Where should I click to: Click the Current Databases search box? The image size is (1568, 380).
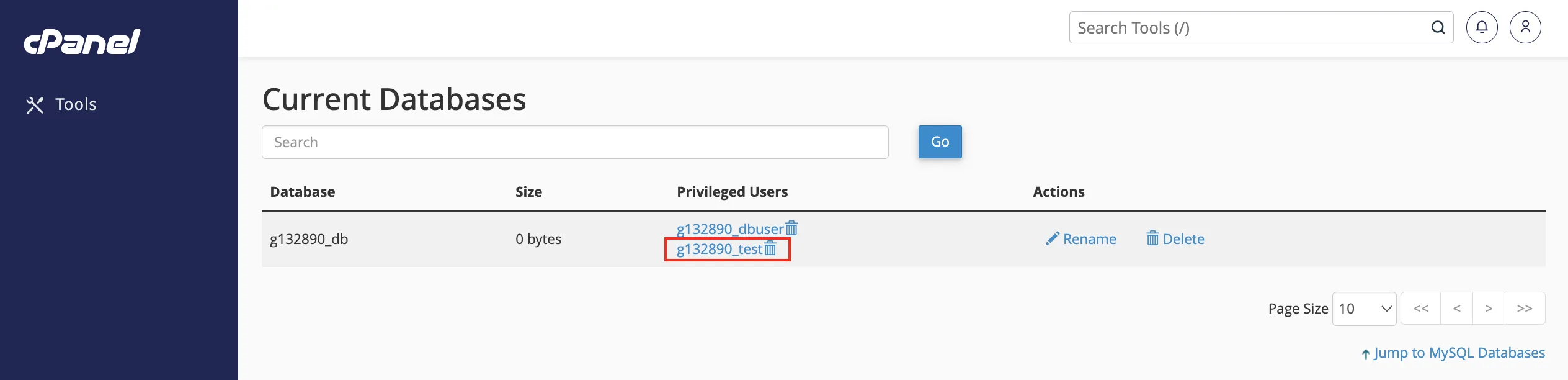tap(575, 142)
